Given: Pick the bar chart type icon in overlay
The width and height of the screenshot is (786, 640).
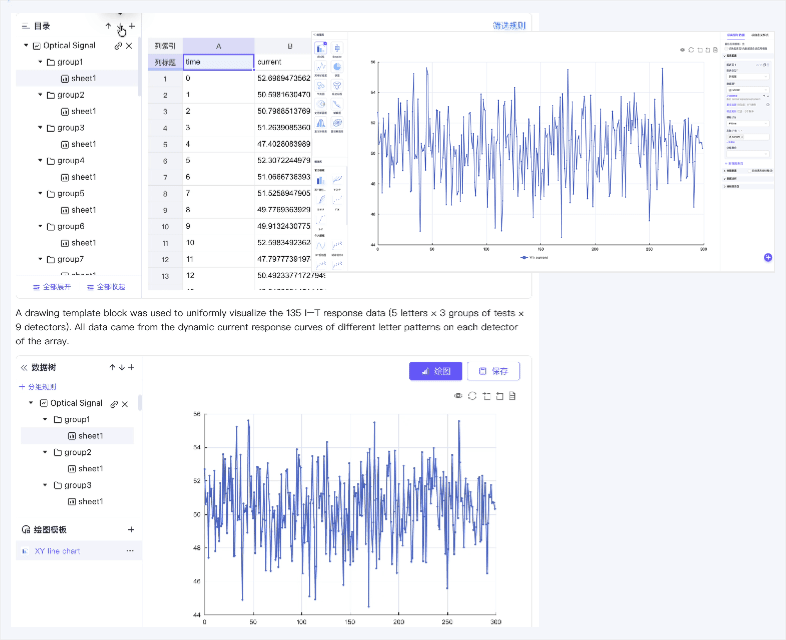Looking at the screenshot, I should point(320,48).
